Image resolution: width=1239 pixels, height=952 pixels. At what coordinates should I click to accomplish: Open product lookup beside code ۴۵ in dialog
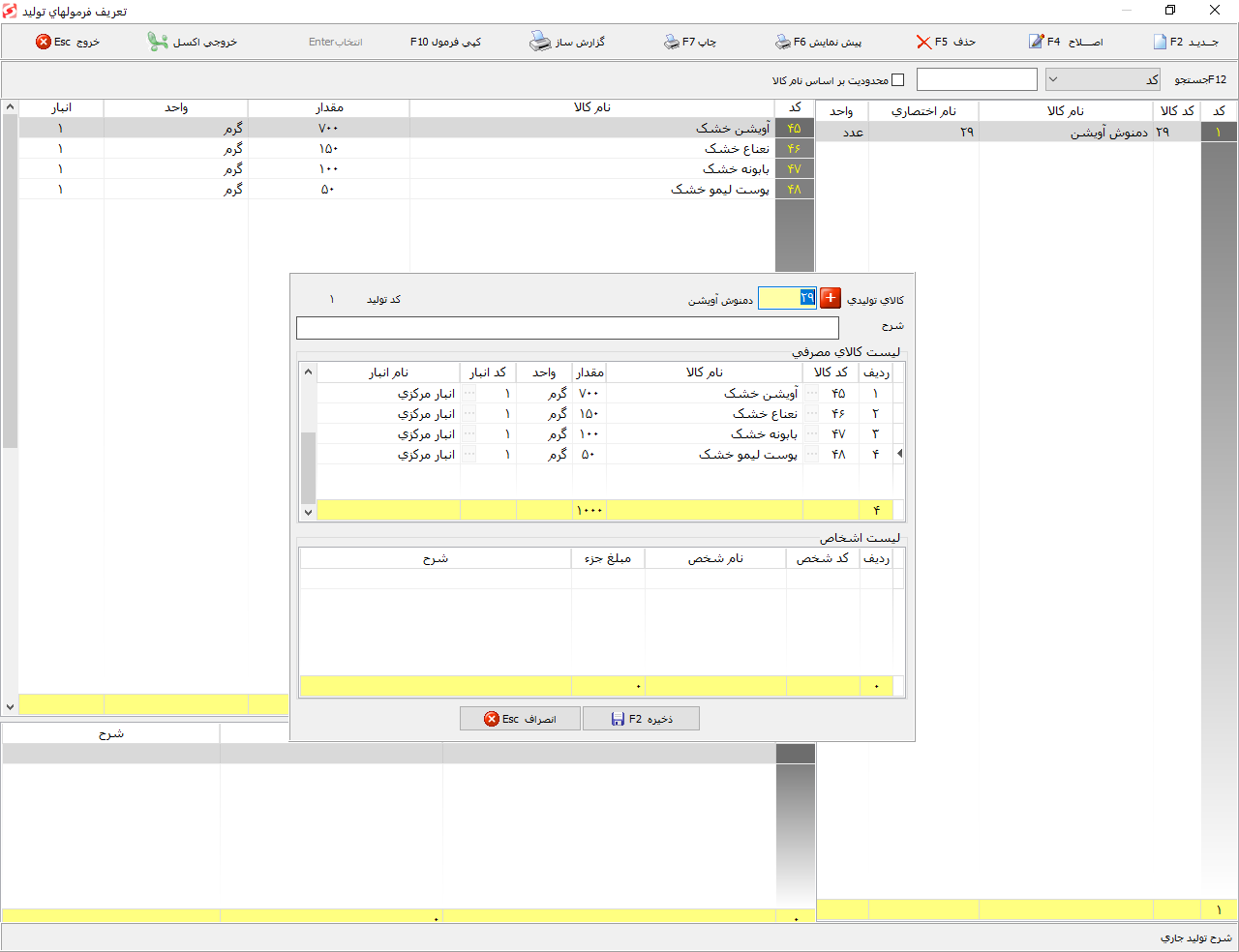(x=812, y=394)
